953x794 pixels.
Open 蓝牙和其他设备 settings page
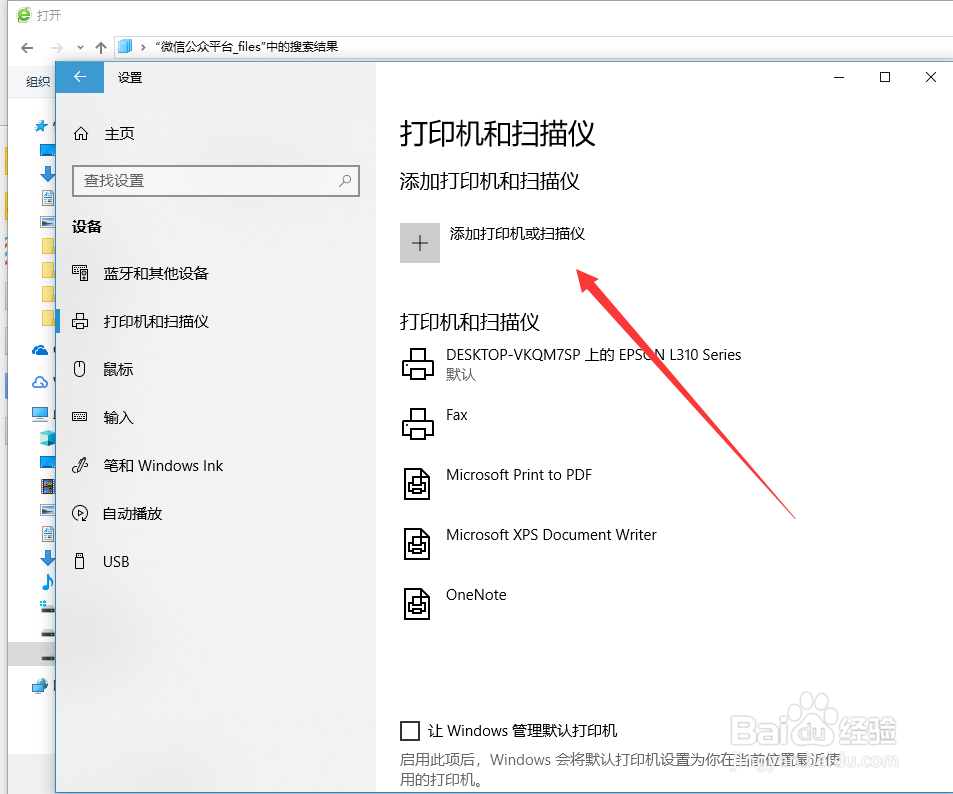tap(156, 274)
